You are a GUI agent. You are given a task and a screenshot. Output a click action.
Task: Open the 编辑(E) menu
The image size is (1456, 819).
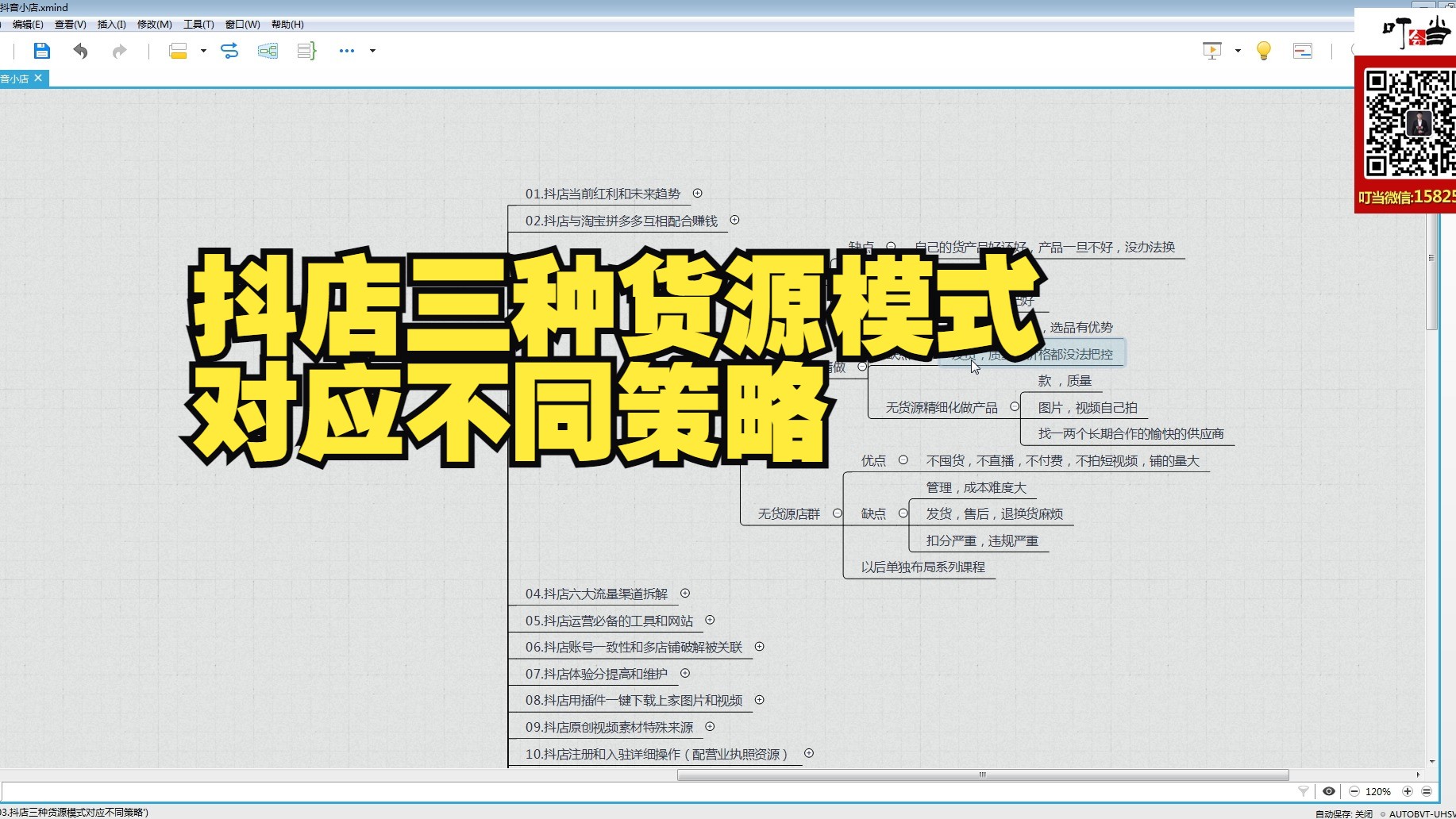click(28, 25)
